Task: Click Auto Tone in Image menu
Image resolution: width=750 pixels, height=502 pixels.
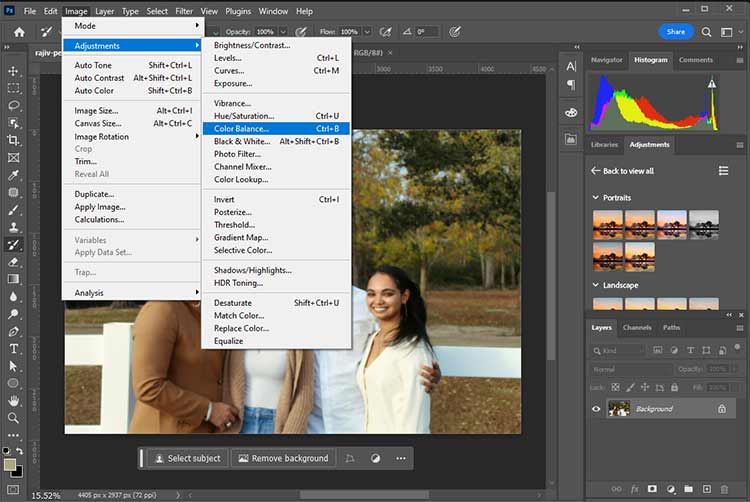Action: point(133,65)
